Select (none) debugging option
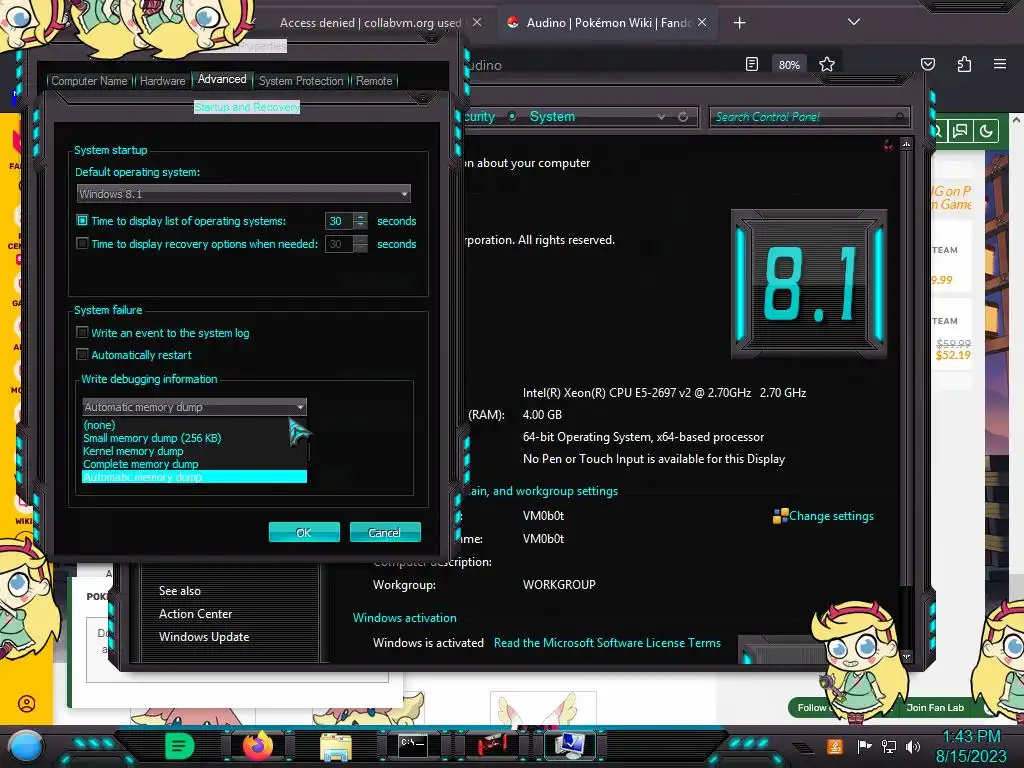Image resolution: width=1024 pixels, height=768 pixels. (x=194, y=424)
